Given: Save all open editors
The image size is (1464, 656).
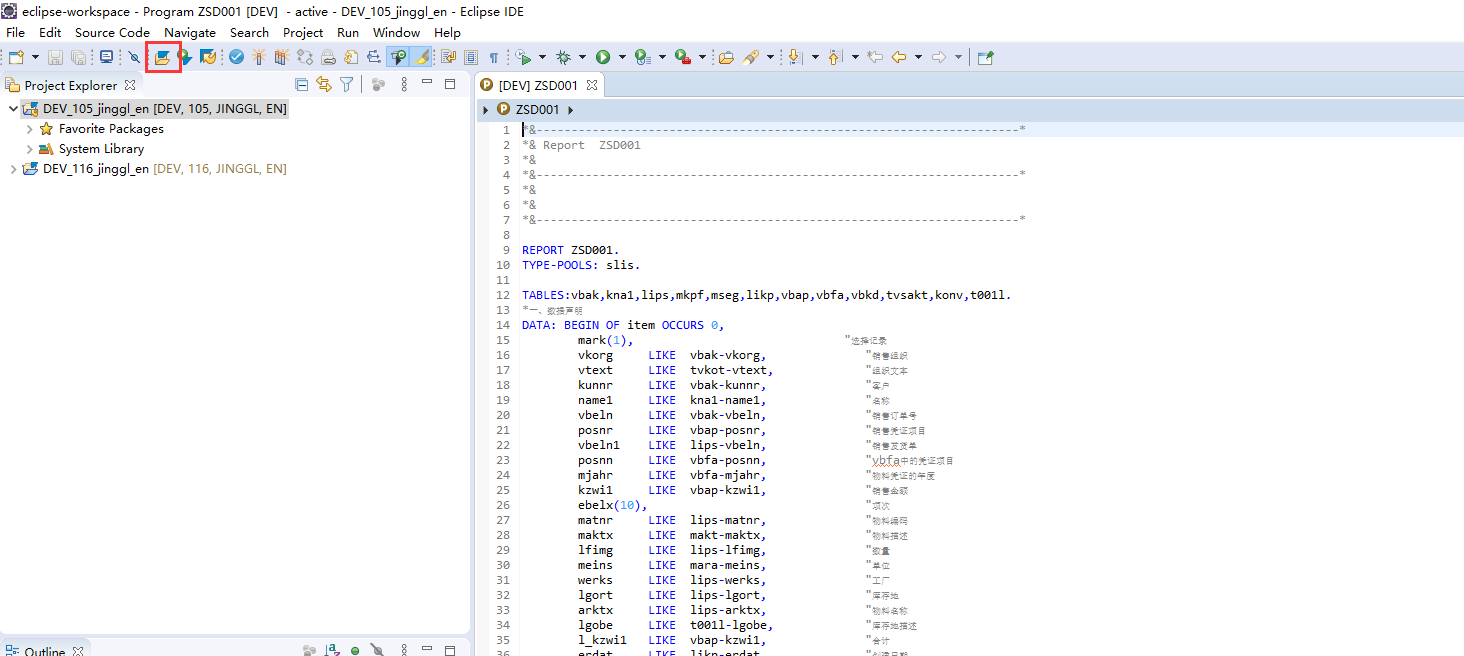Looking at the screenshot, I should (x=79, y=57).
